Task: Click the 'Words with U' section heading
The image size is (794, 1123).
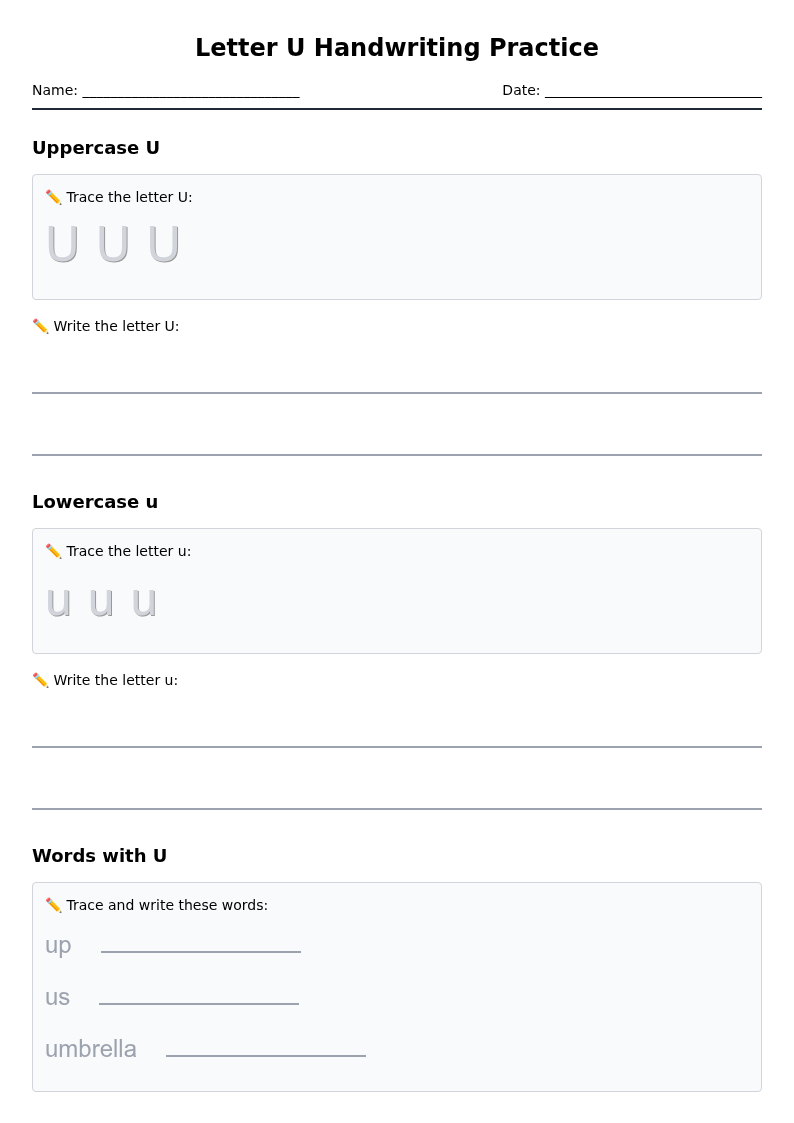Action: coord(100,855)
